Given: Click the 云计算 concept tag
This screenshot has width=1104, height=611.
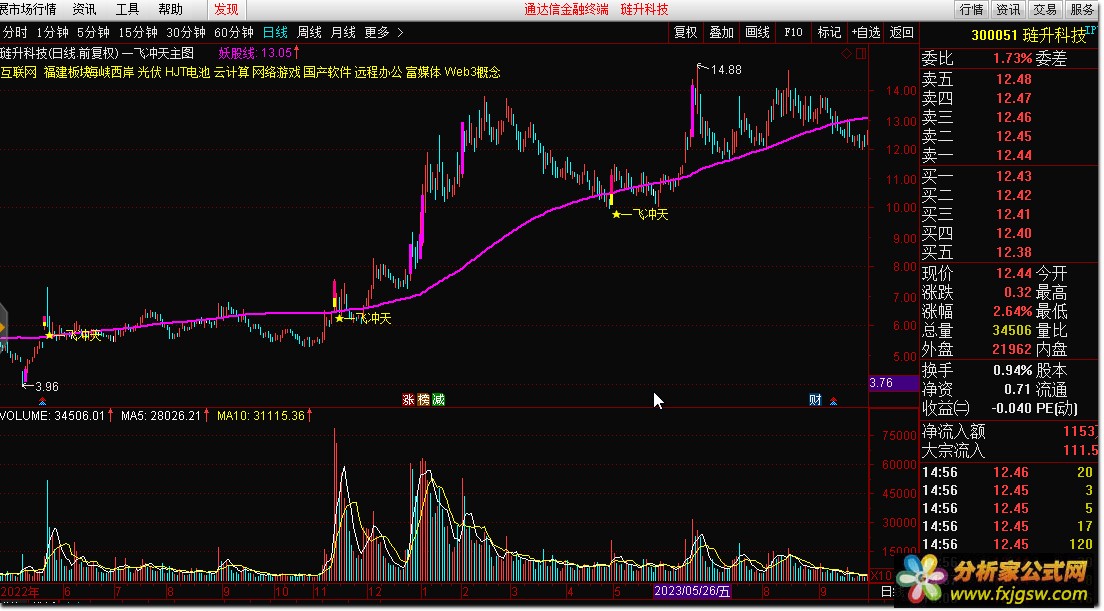Looking at the screenshot, I should tap(231, 72).
